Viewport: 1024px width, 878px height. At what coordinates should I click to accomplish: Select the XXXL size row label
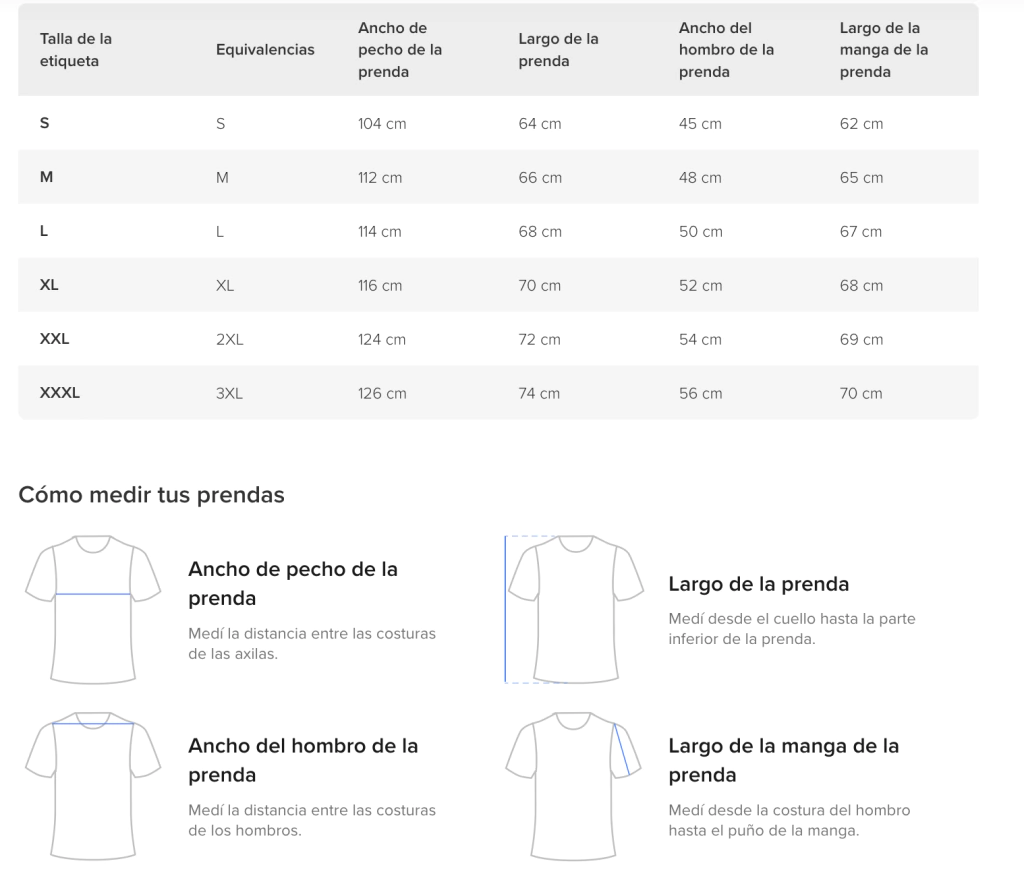[x=60, y=393]
